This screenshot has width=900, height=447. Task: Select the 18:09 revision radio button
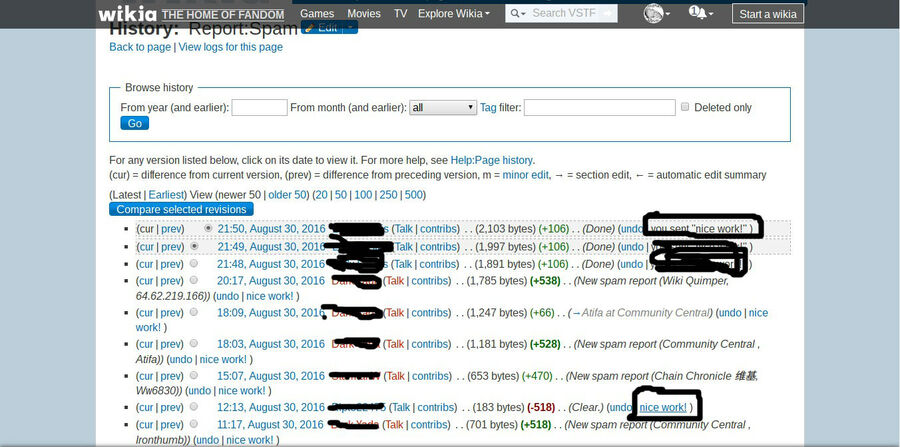click(194, 312)
